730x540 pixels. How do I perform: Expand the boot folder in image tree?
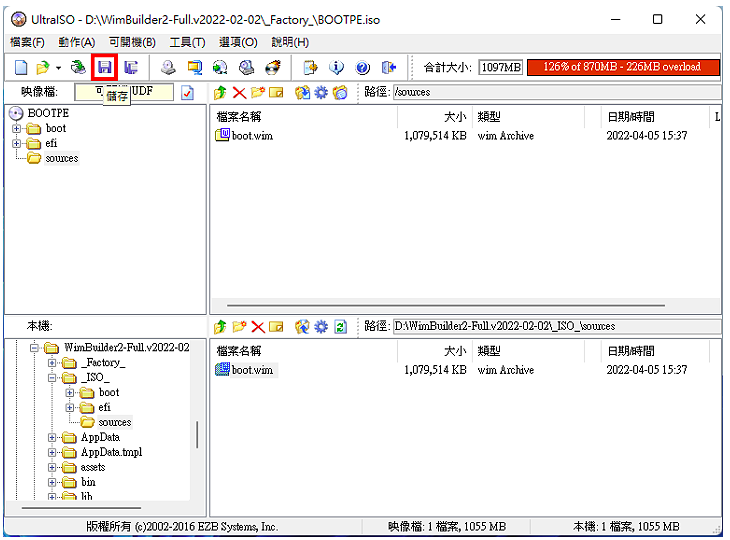click(x=17, y=128)
